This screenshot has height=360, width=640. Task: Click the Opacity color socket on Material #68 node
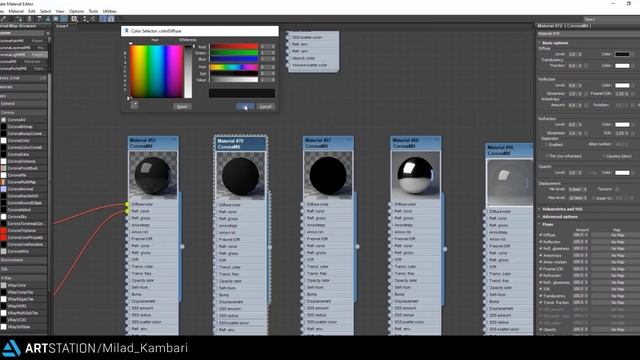[390, 280]
